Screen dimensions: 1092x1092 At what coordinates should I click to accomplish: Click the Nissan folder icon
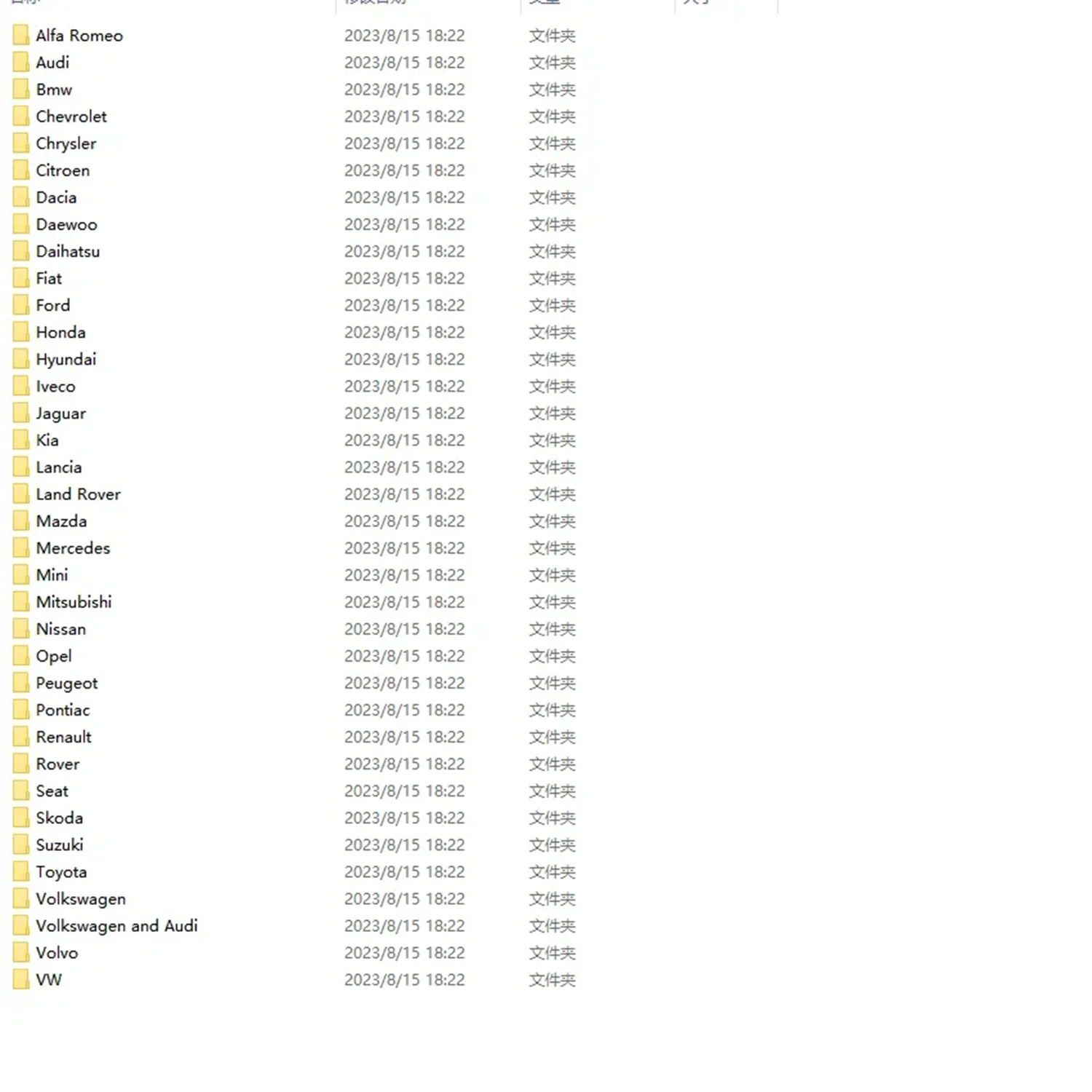pyautogui.click(x=21, y=629)
